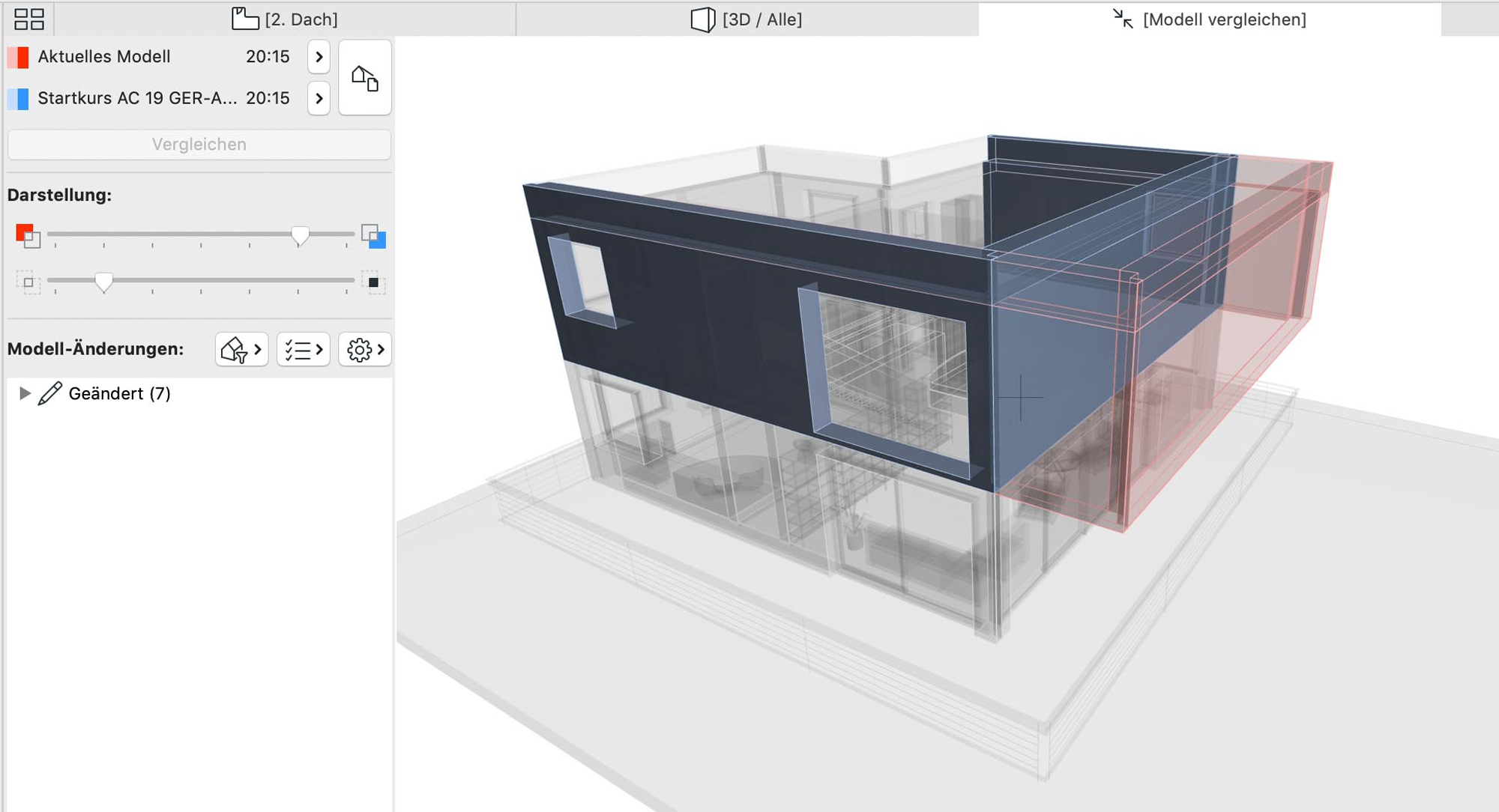Click blue Startkurs model color swatch
The width and height of the screenshot is (1499, 812).
tap(19, 98)
